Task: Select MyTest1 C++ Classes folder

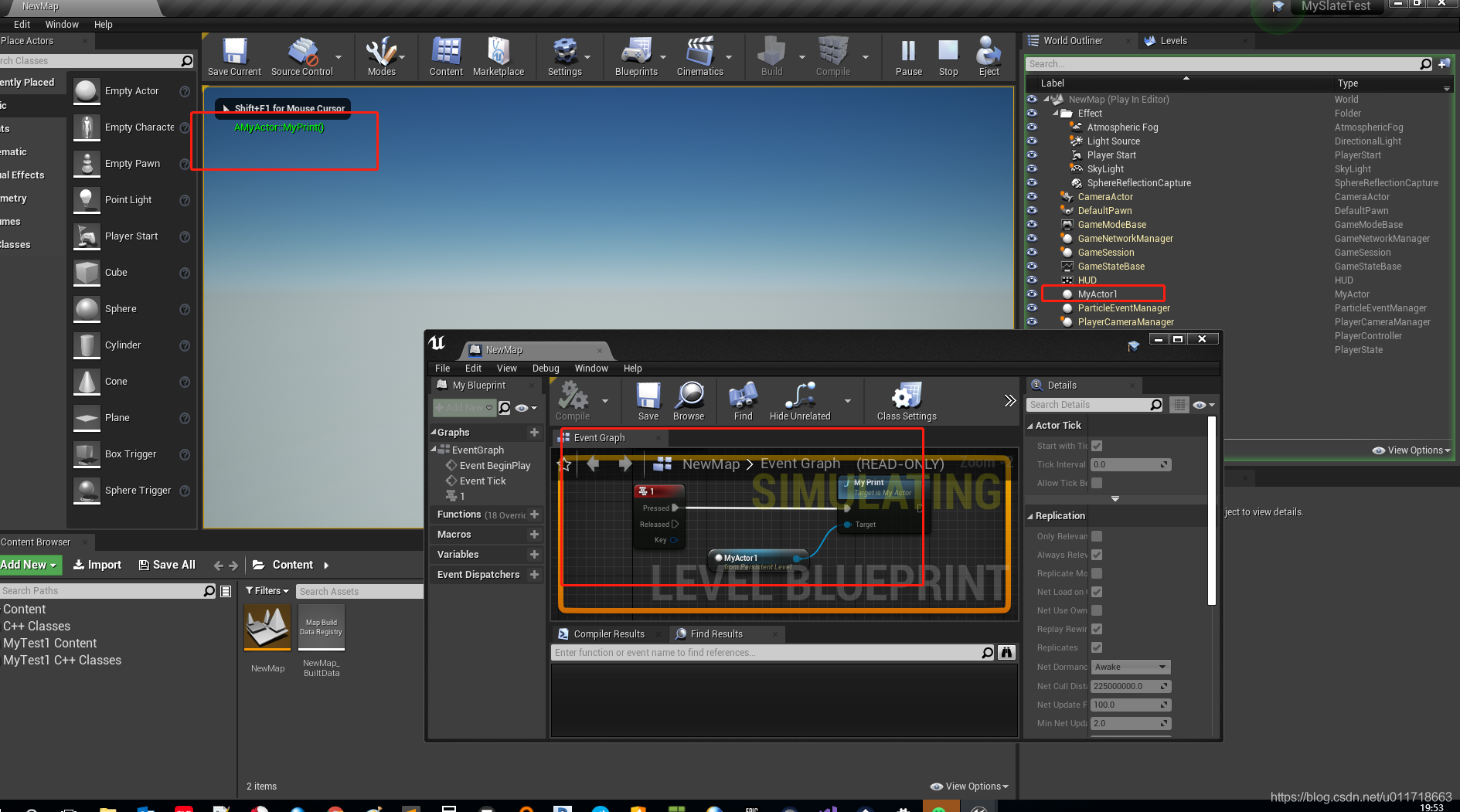Action: (62, 661)
